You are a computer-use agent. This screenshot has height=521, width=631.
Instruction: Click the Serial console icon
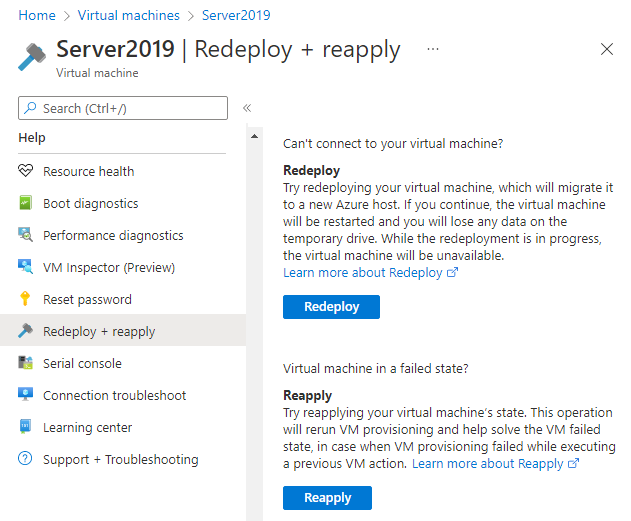[26, 363]
